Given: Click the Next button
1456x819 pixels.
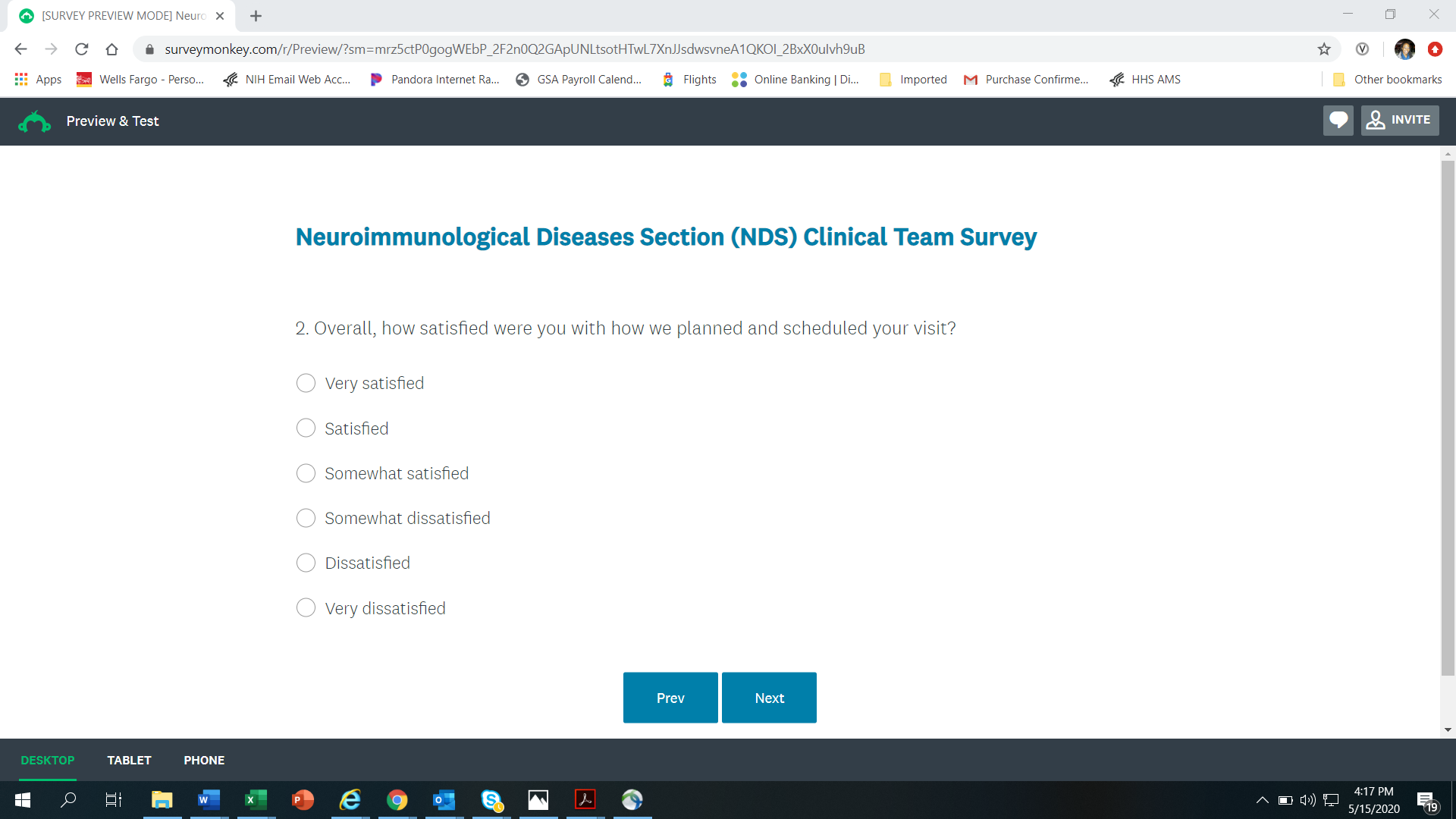Looking at the screenshot, I should point(769,698).
